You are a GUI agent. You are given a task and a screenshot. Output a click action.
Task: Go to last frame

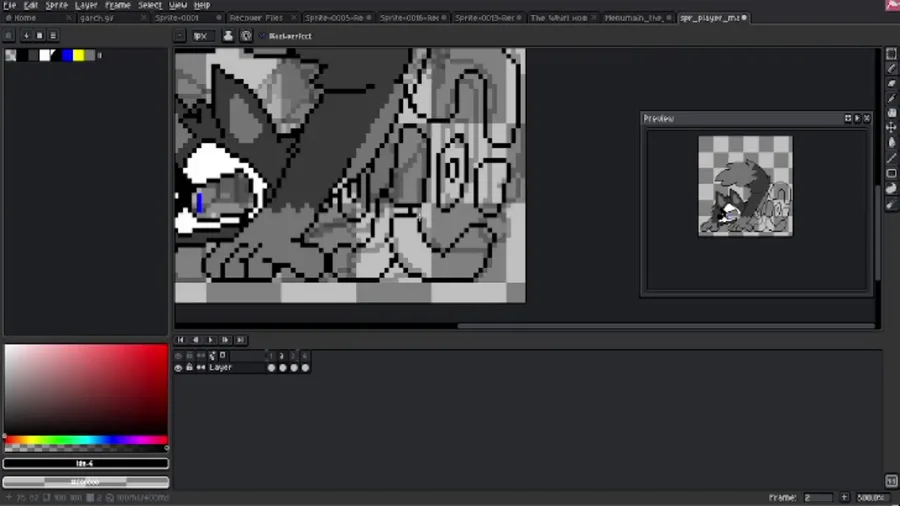click(240, 340)
